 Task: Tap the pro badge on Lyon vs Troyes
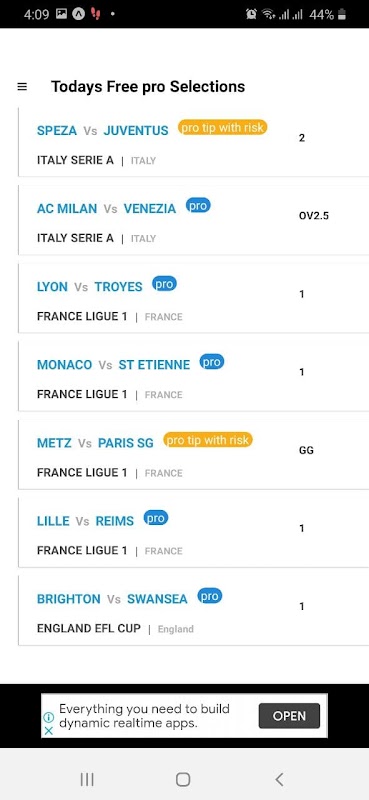coord(164,284)
